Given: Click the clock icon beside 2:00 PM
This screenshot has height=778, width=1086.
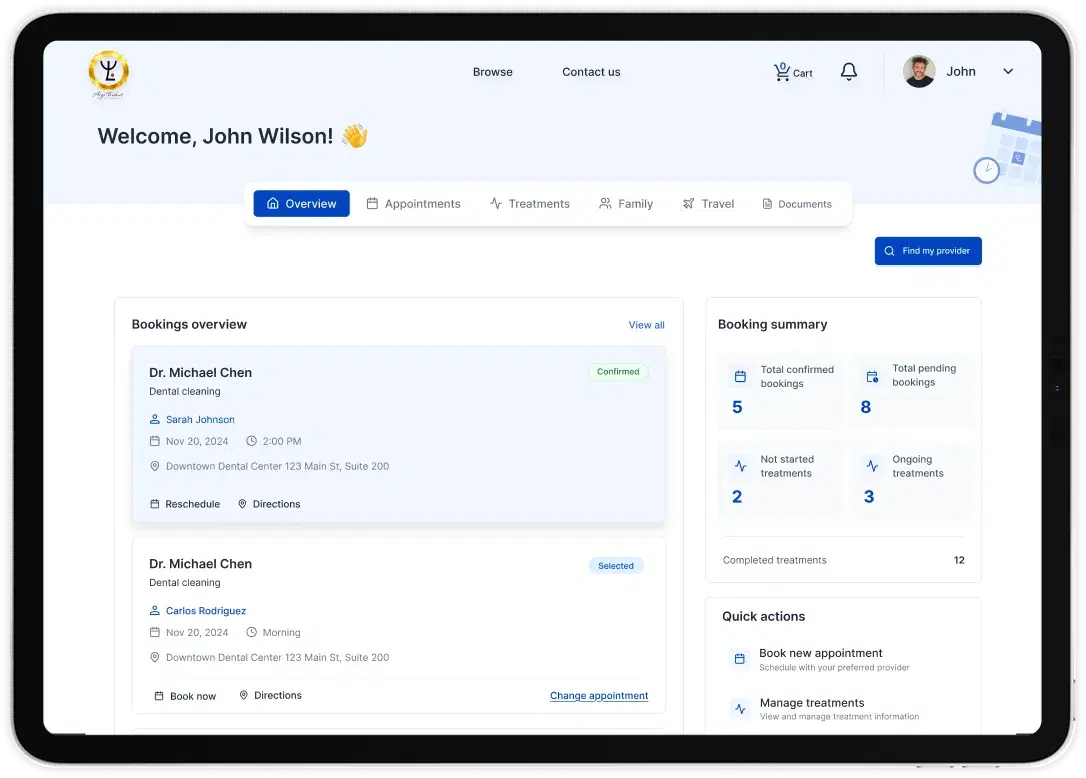Looking at the screenshot, I should coord(251,441).
